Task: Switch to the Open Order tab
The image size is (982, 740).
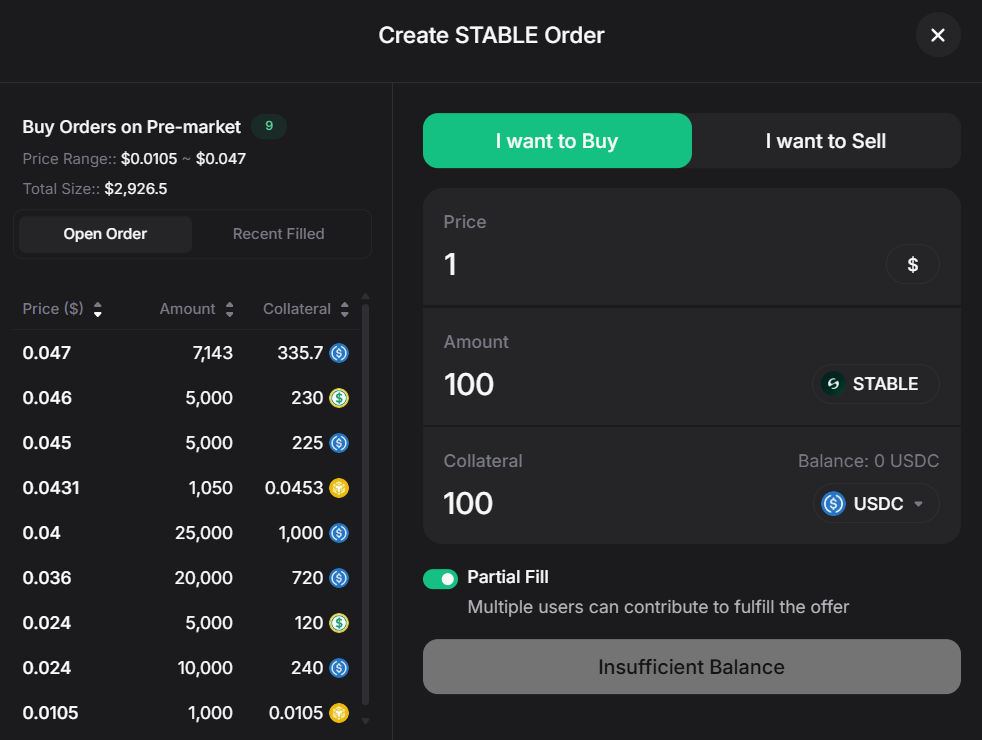Action: point(104,233)
